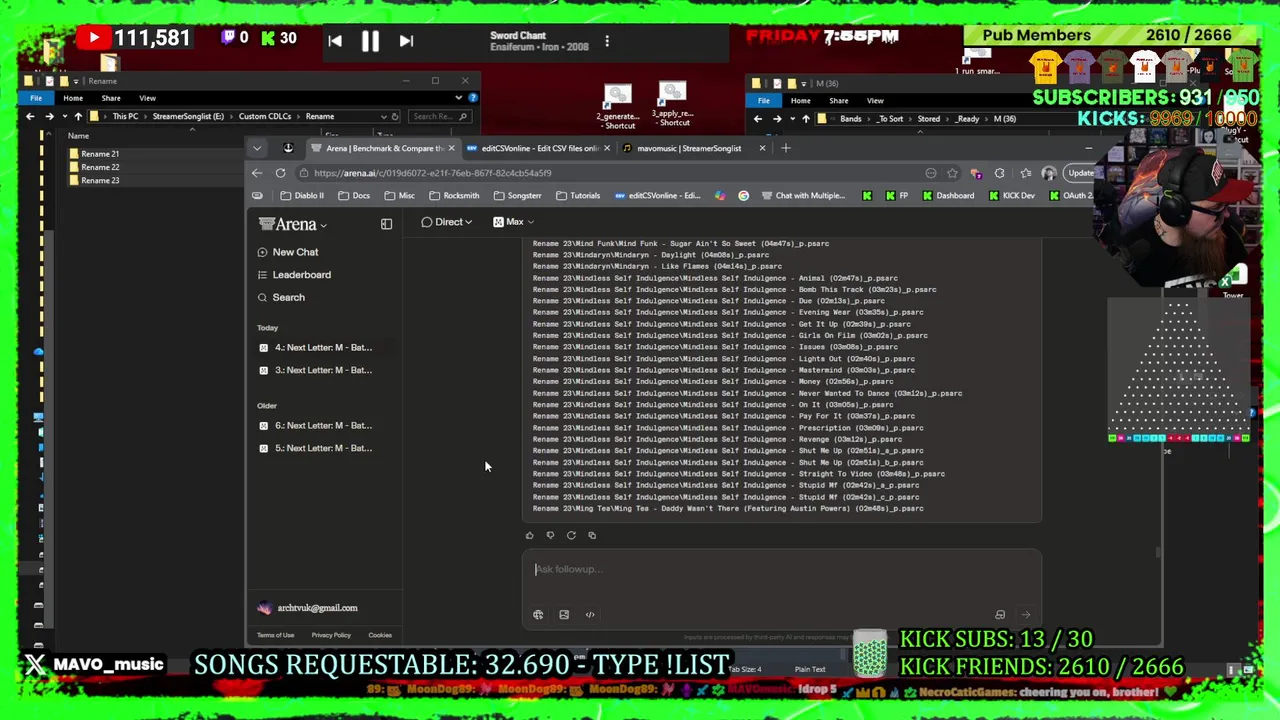Image resolution: width=1280 pixels, height=720 pixels.
Task: Open Misc bookmark folder
Action: click(399, 196)
